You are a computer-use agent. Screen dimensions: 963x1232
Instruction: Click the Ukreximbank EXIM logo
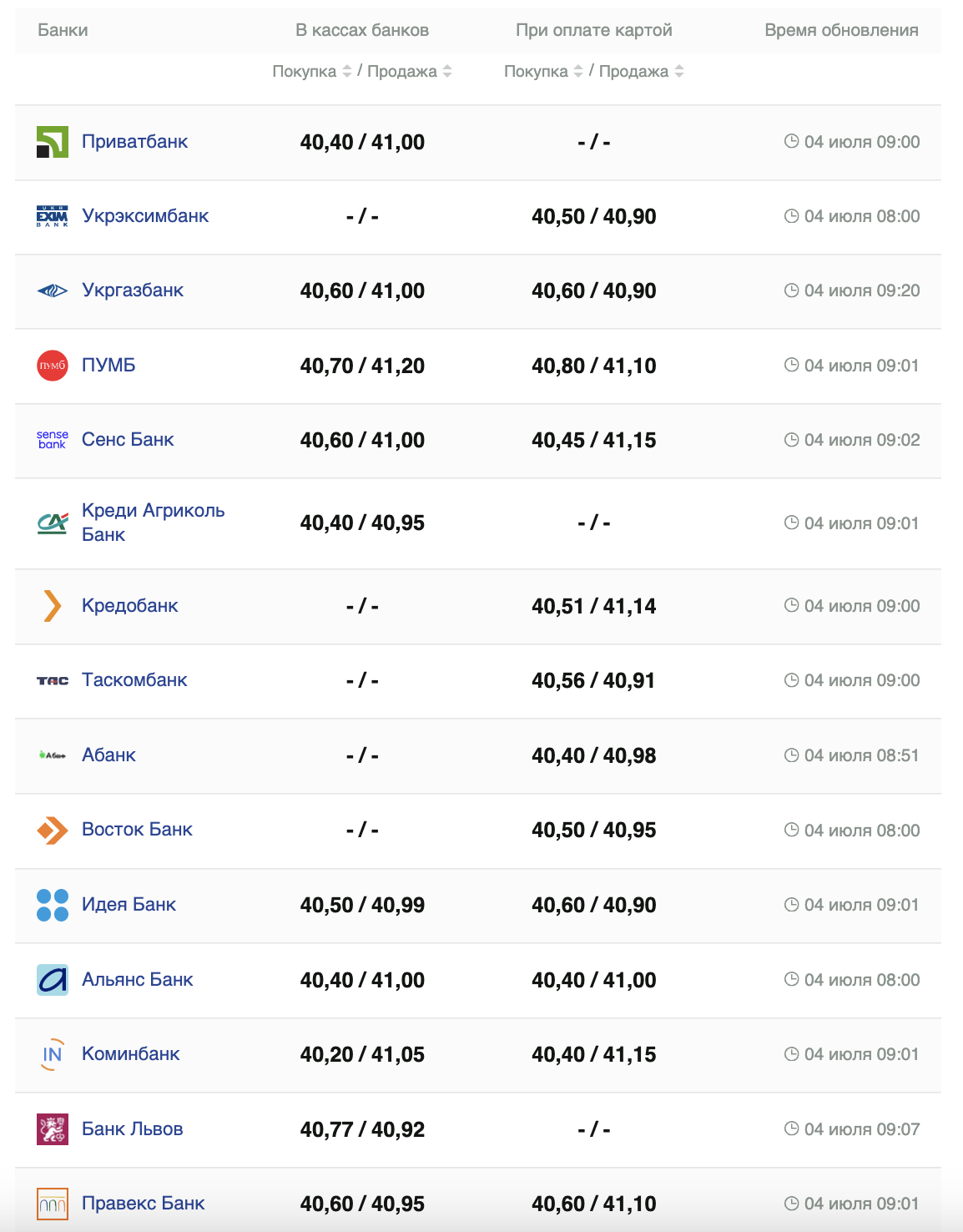(53, 216)
